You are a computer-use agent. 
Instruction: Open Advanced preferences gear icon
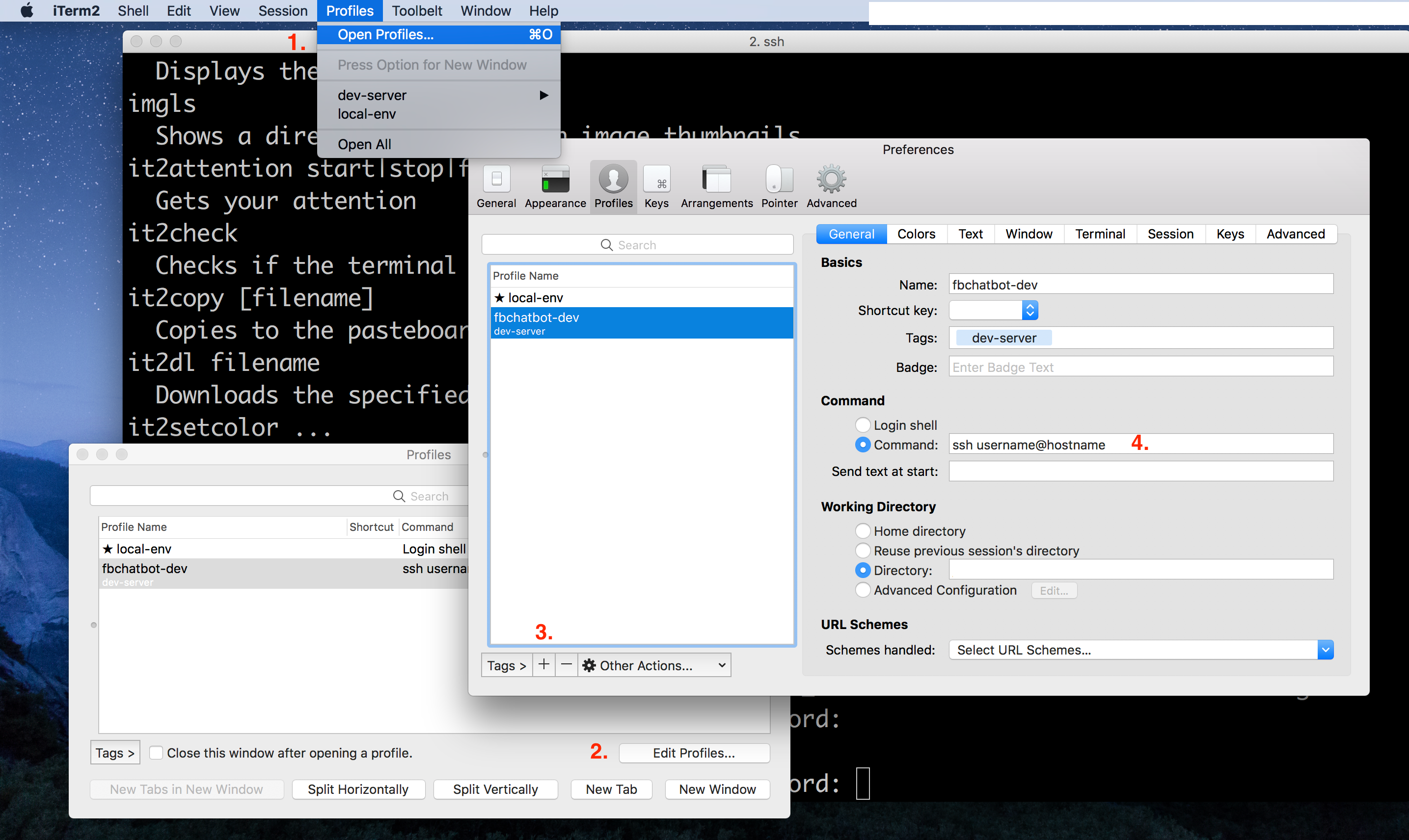[831, 187]
